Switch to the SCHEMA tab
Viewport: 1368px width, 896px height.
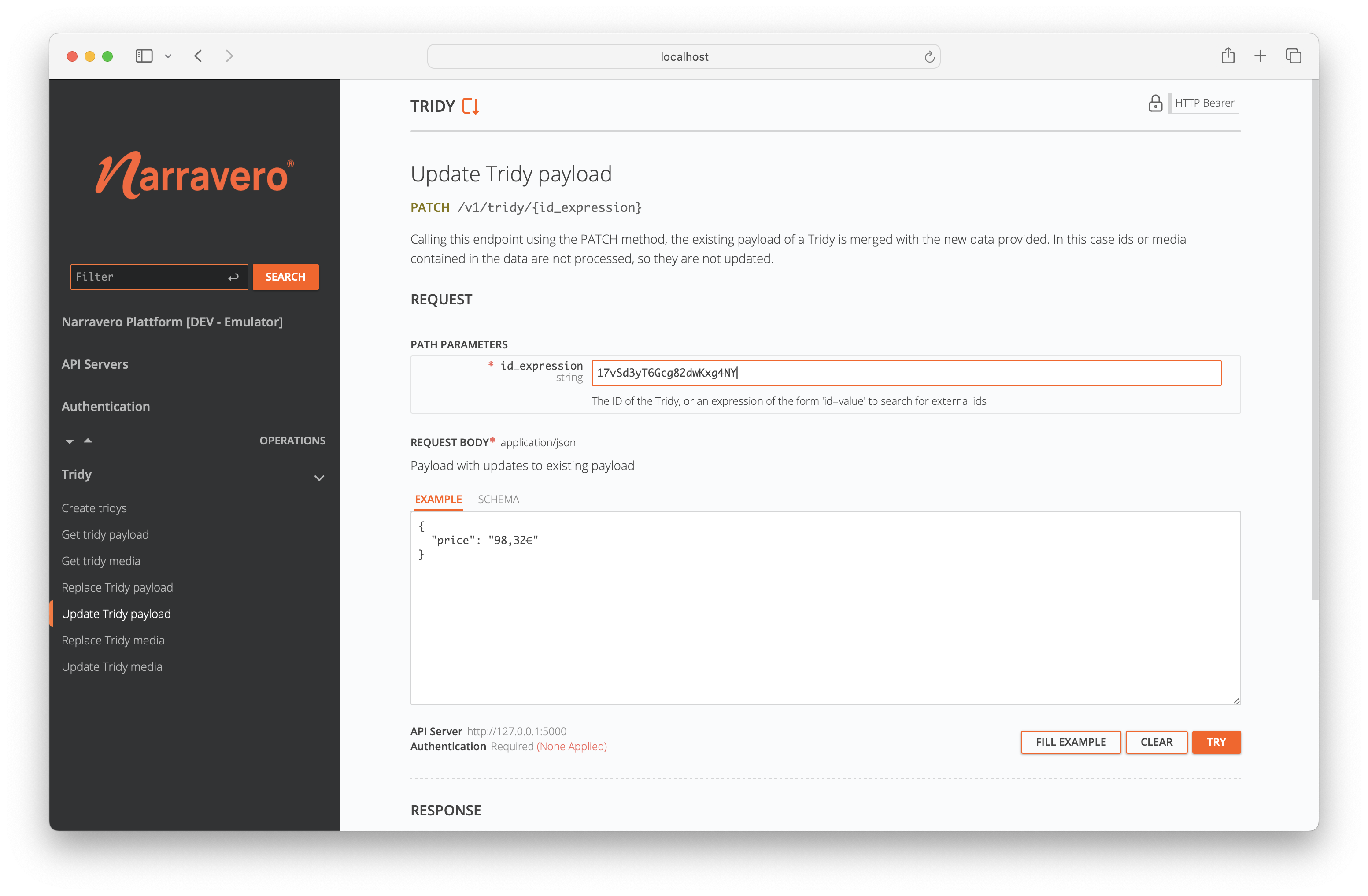[x=498, y=499]
